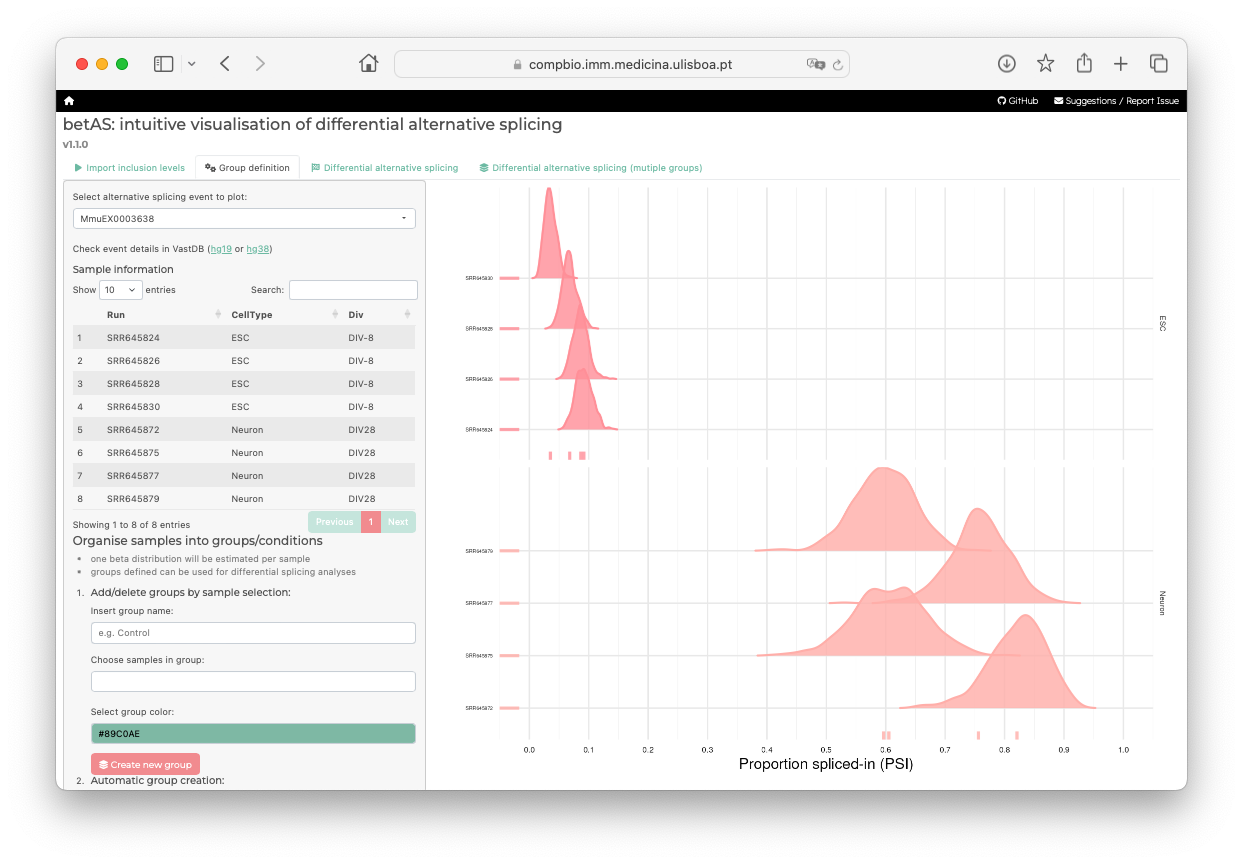Click the Safari home page icon

point(368,64)
